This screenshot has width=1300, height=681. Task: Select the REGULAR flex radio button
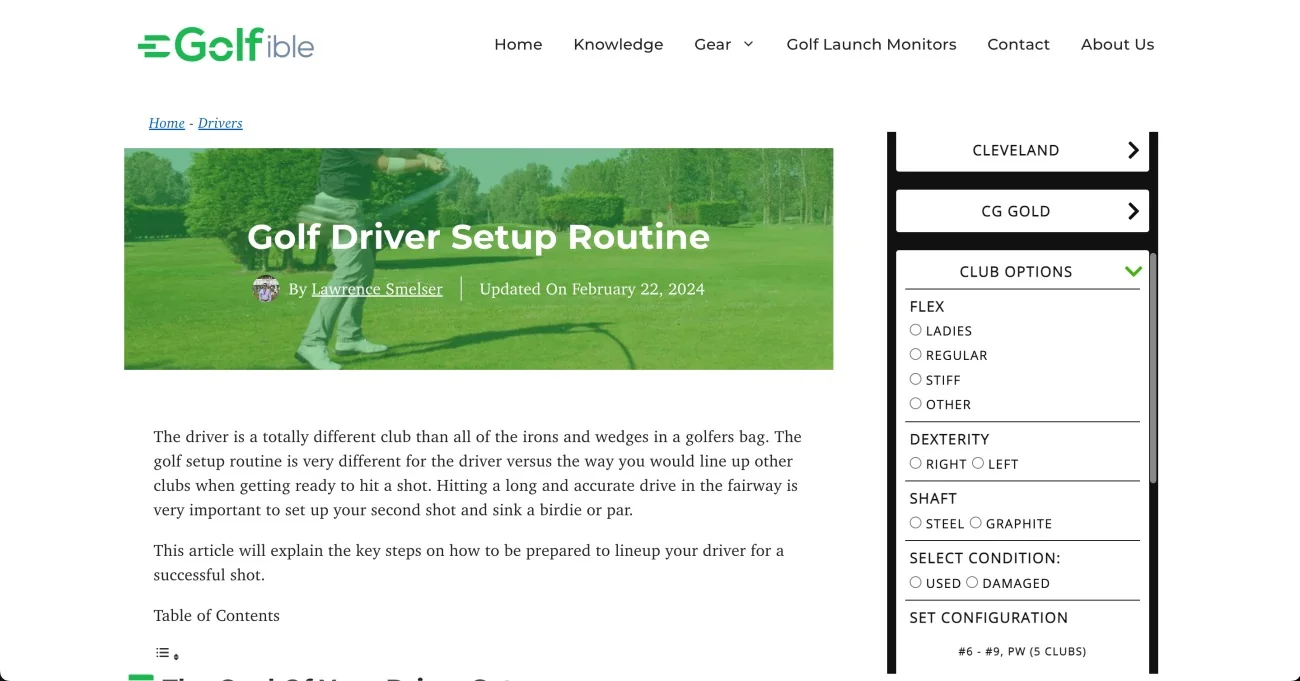point(915,354)
